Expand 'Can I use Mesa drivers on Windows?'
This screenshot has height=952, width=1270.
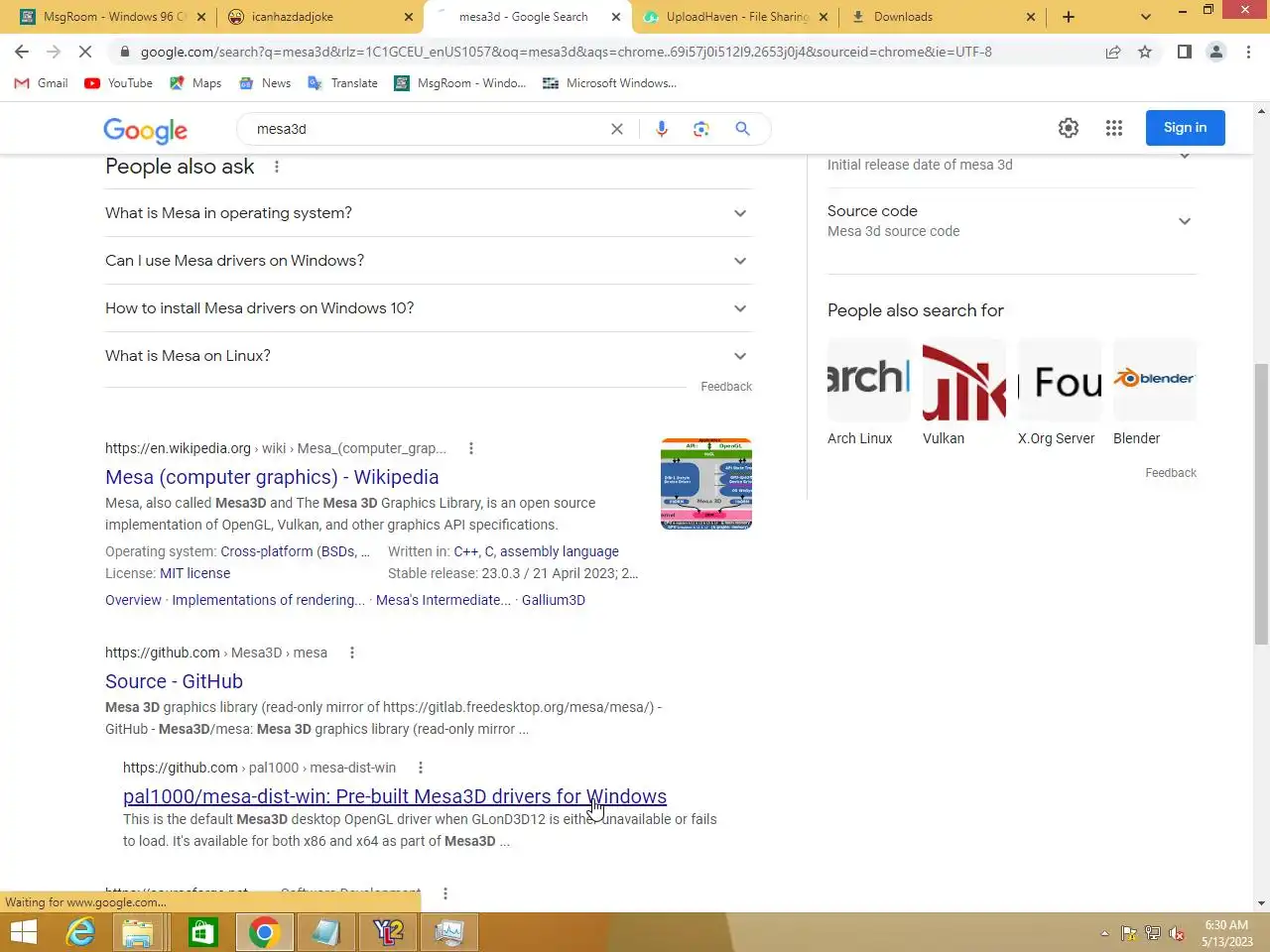(x=428, y=261)
